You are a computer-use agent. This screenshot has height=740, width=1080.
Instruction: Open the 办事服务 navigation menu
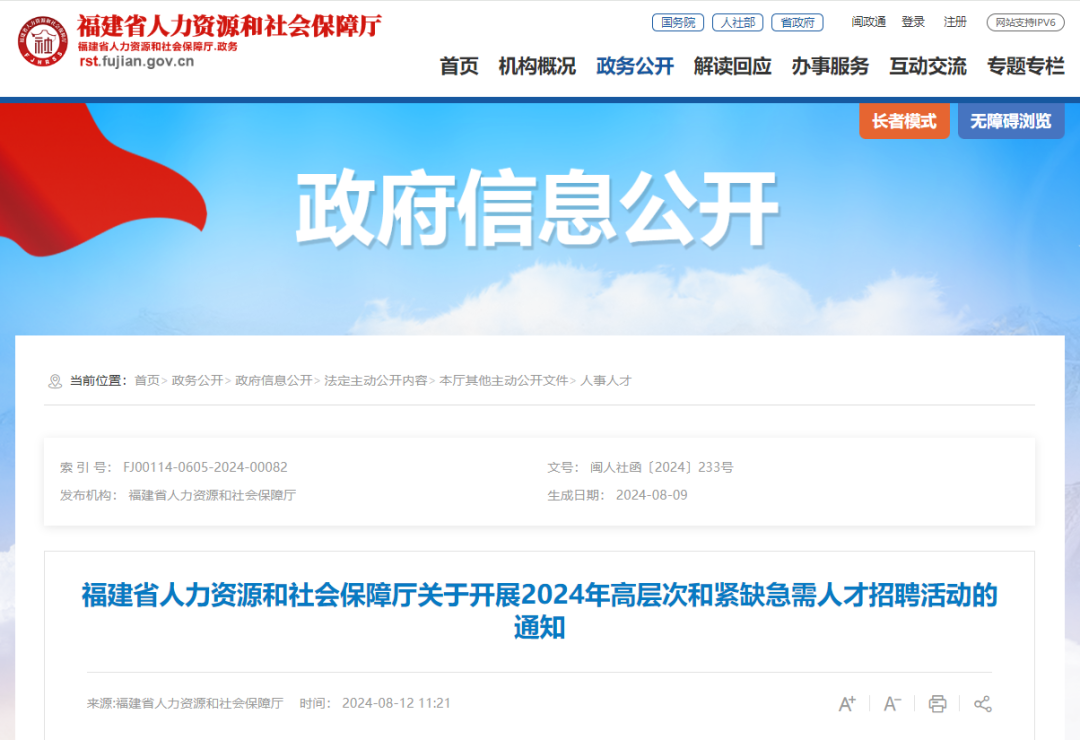point(830,66)
